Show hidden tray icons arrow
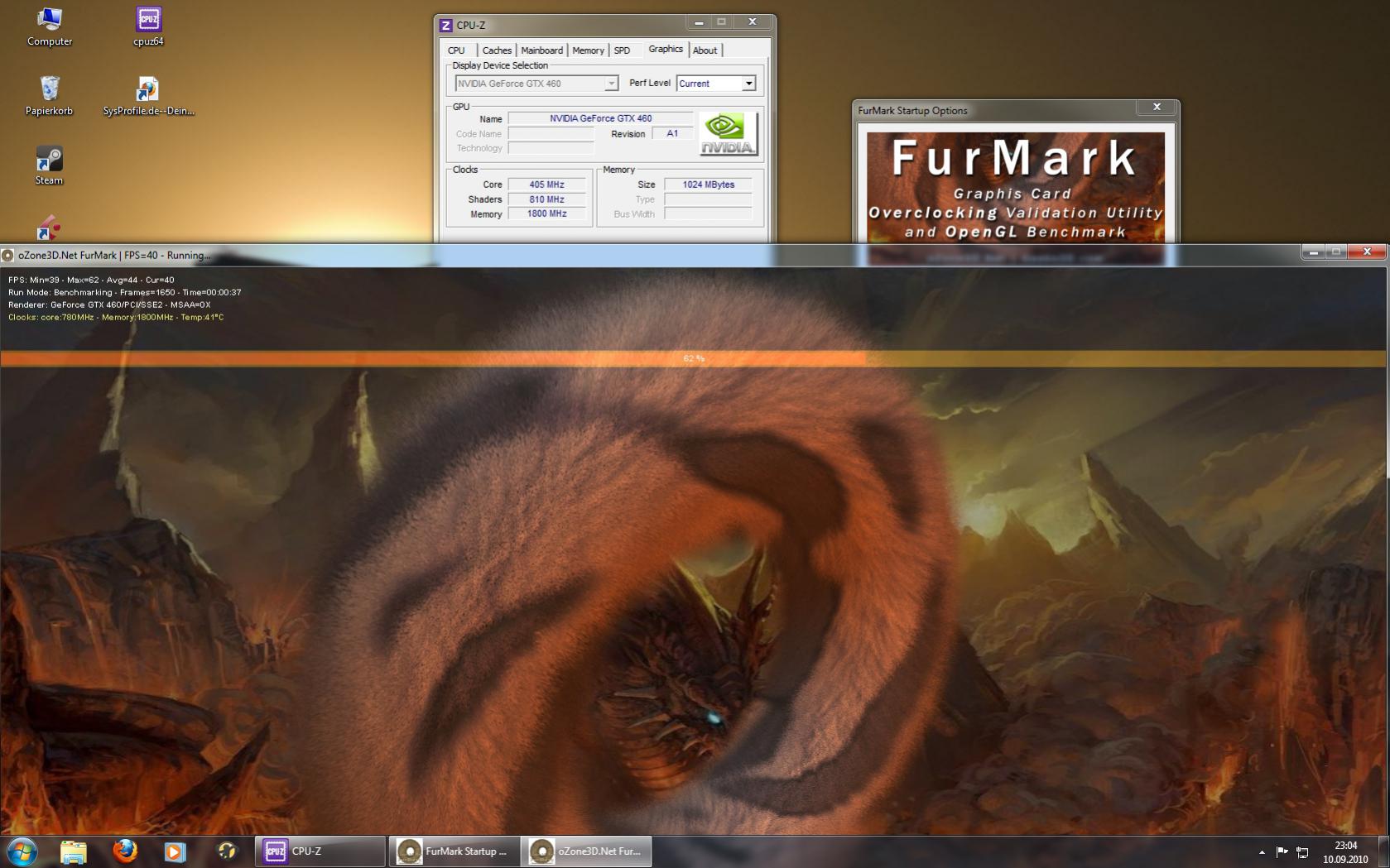 point(1262,851)
